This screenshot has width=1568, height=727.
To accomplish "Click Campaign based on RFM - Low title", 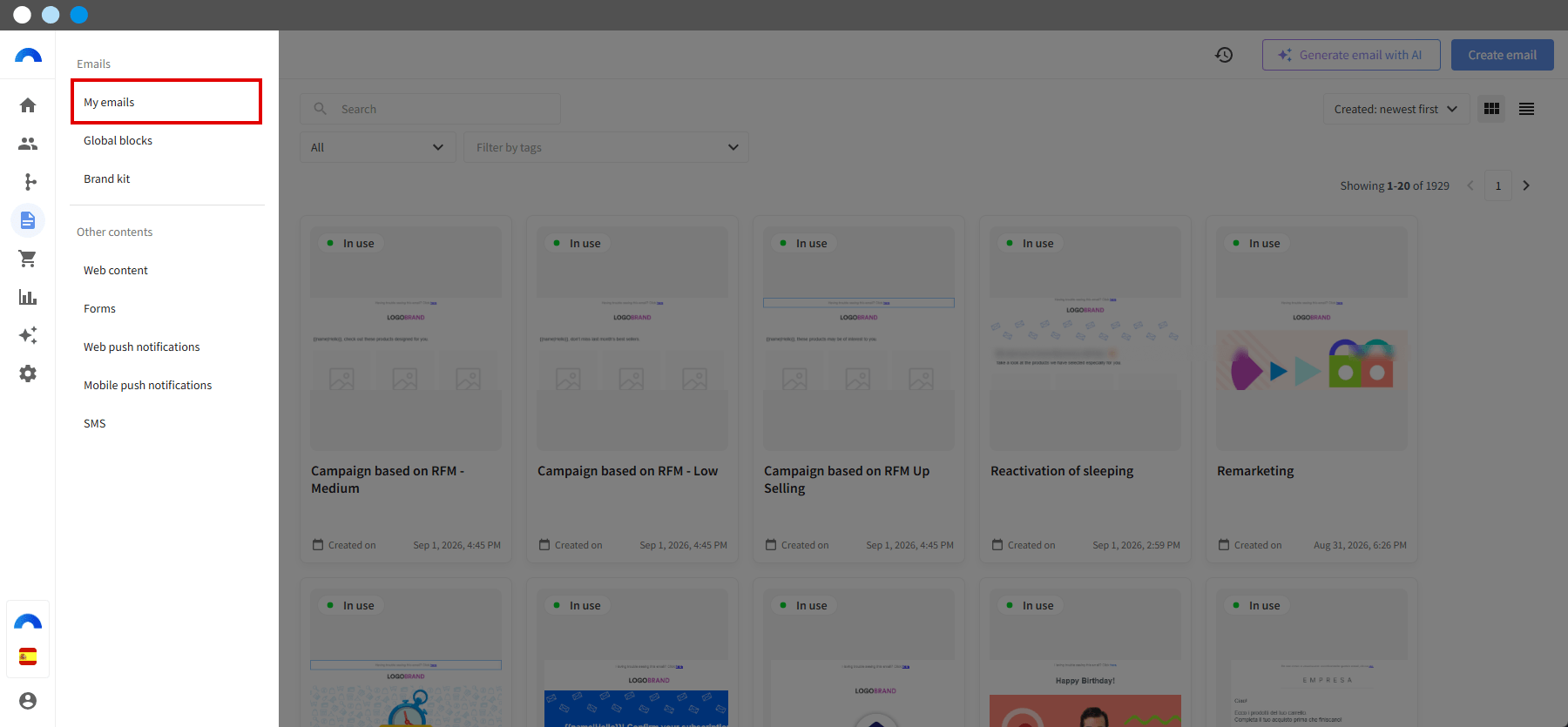I will pyautogui.click(x=628, y=471).
